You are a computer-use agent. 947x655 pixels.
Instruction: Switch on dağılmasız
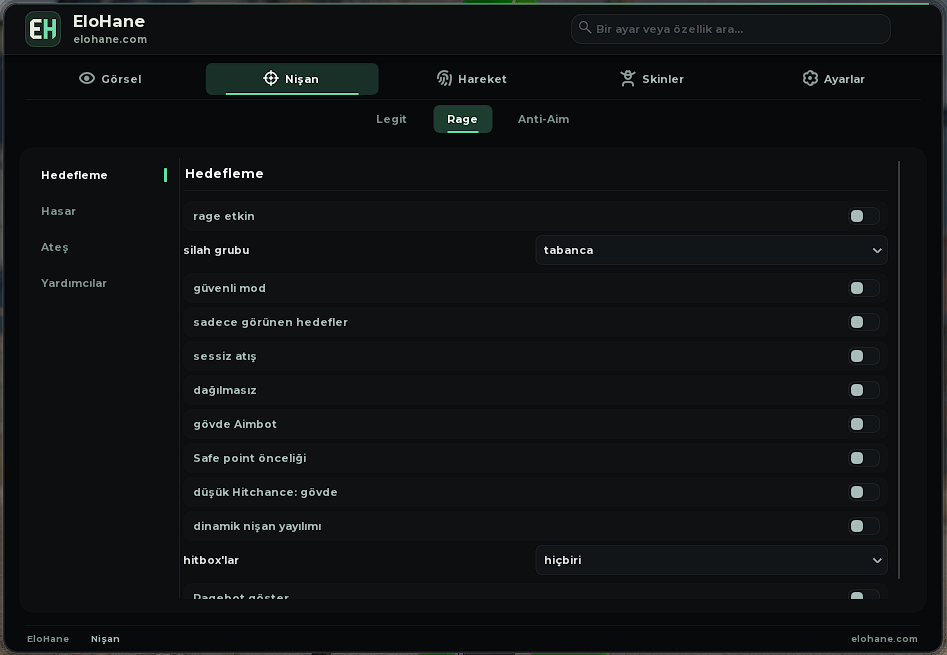click(864, 390)
